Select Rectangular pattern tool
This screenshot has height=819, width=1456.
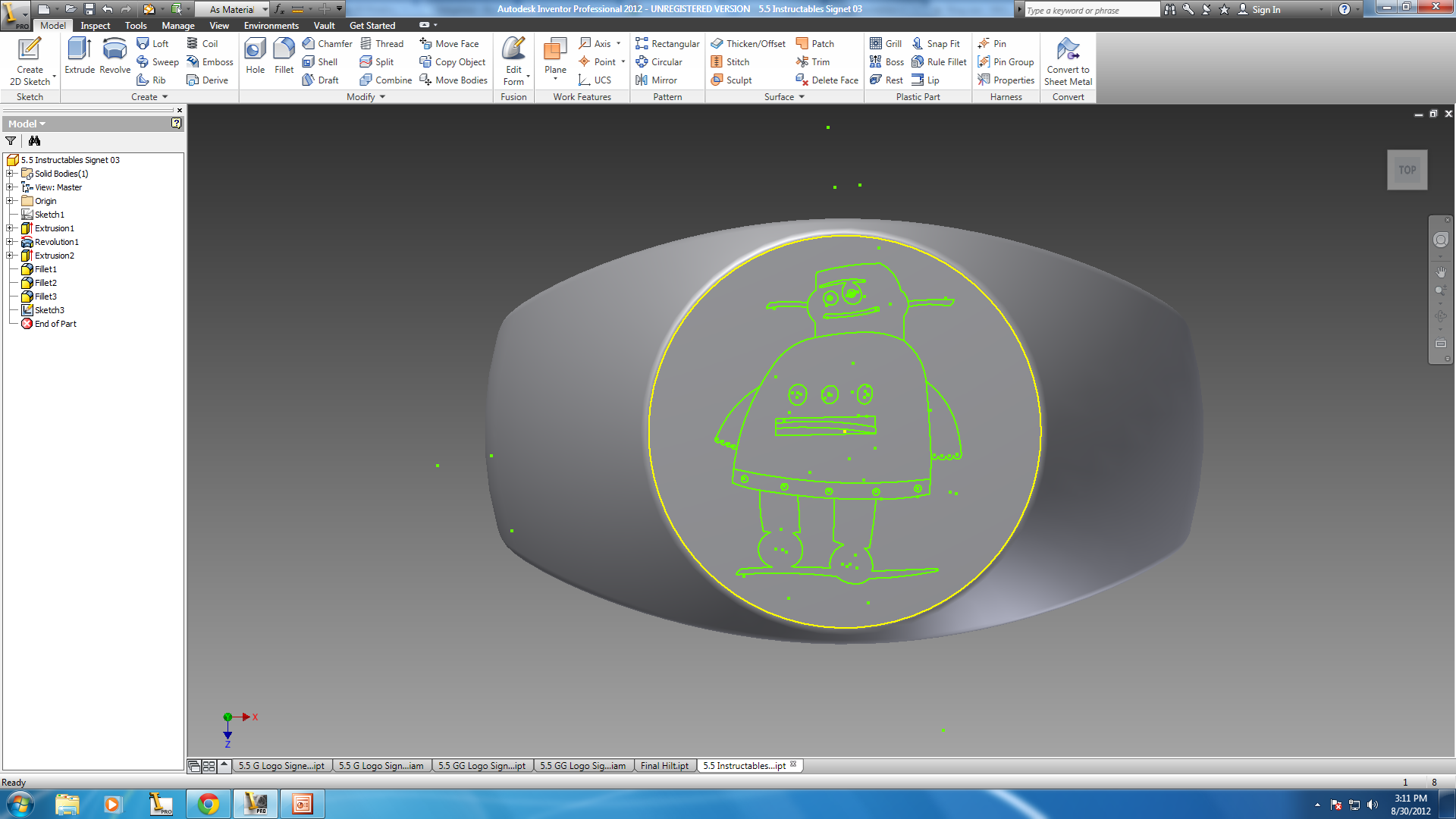click(x=667, y=44)
